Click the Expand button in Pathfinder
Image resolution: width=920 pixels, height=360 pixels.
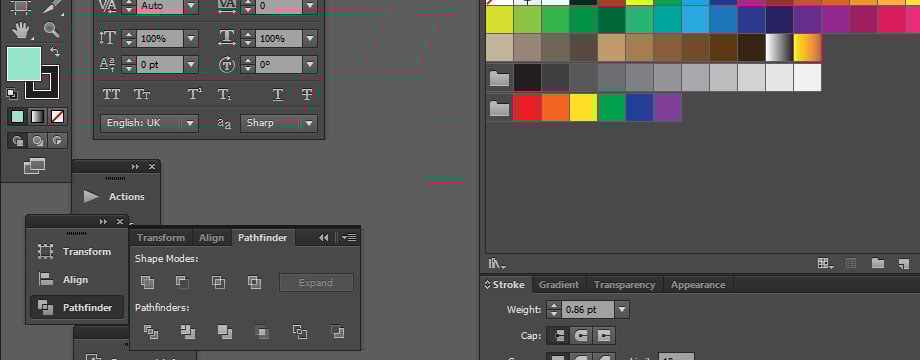click(316, 283)
